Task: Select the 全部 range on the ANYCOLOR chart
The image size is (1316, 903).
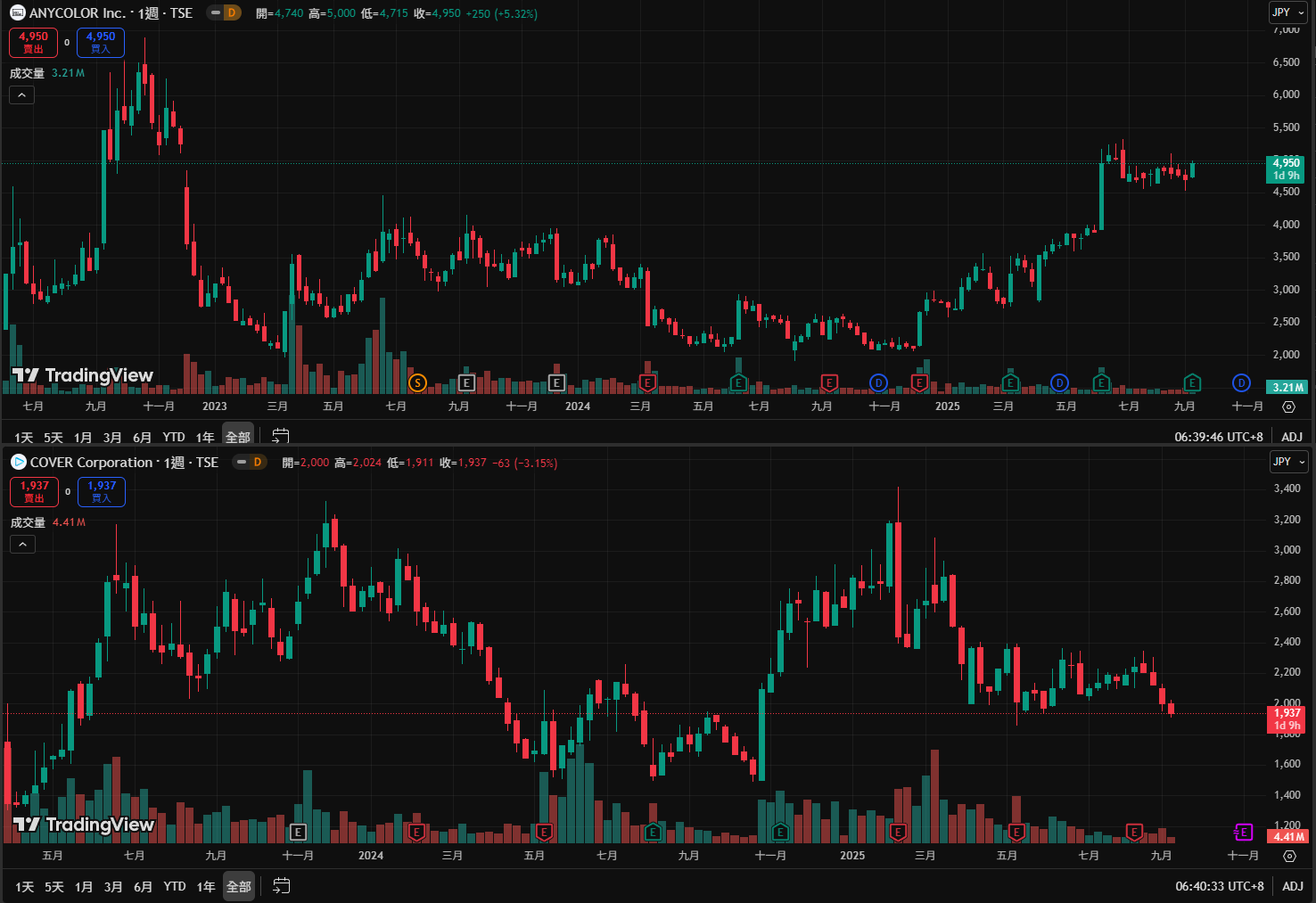Action: coord(238,437)
